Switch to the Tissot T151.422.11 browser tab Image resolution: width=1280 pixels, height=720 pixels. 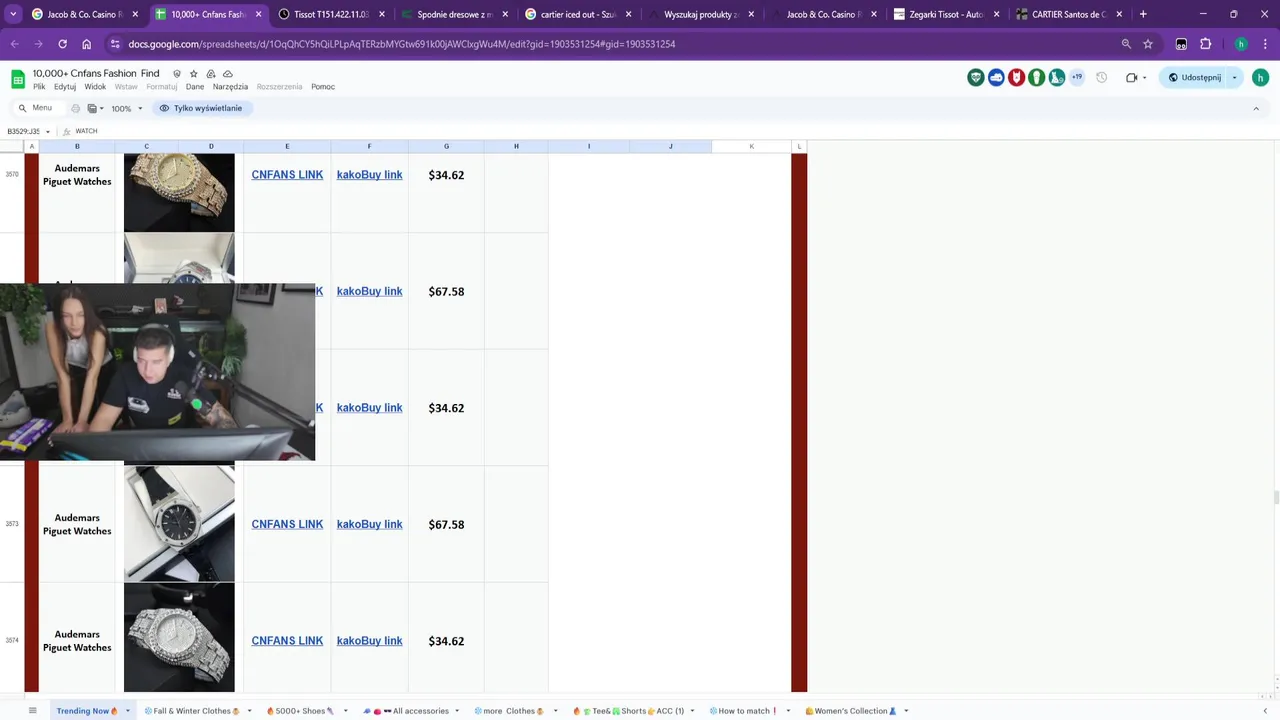331,15
